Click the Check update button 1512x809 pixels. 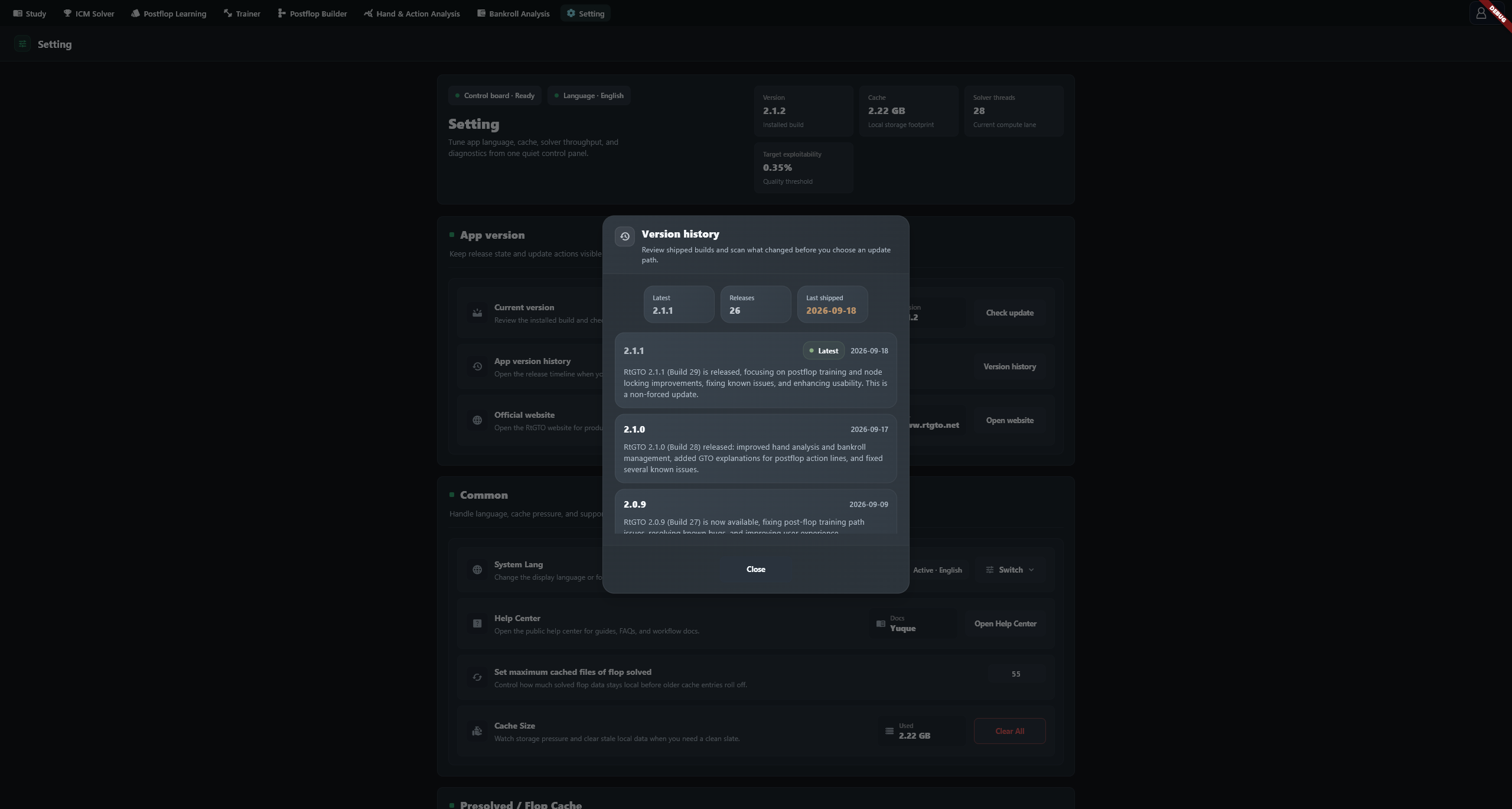pyautogui.click(x=1010, y=313)
